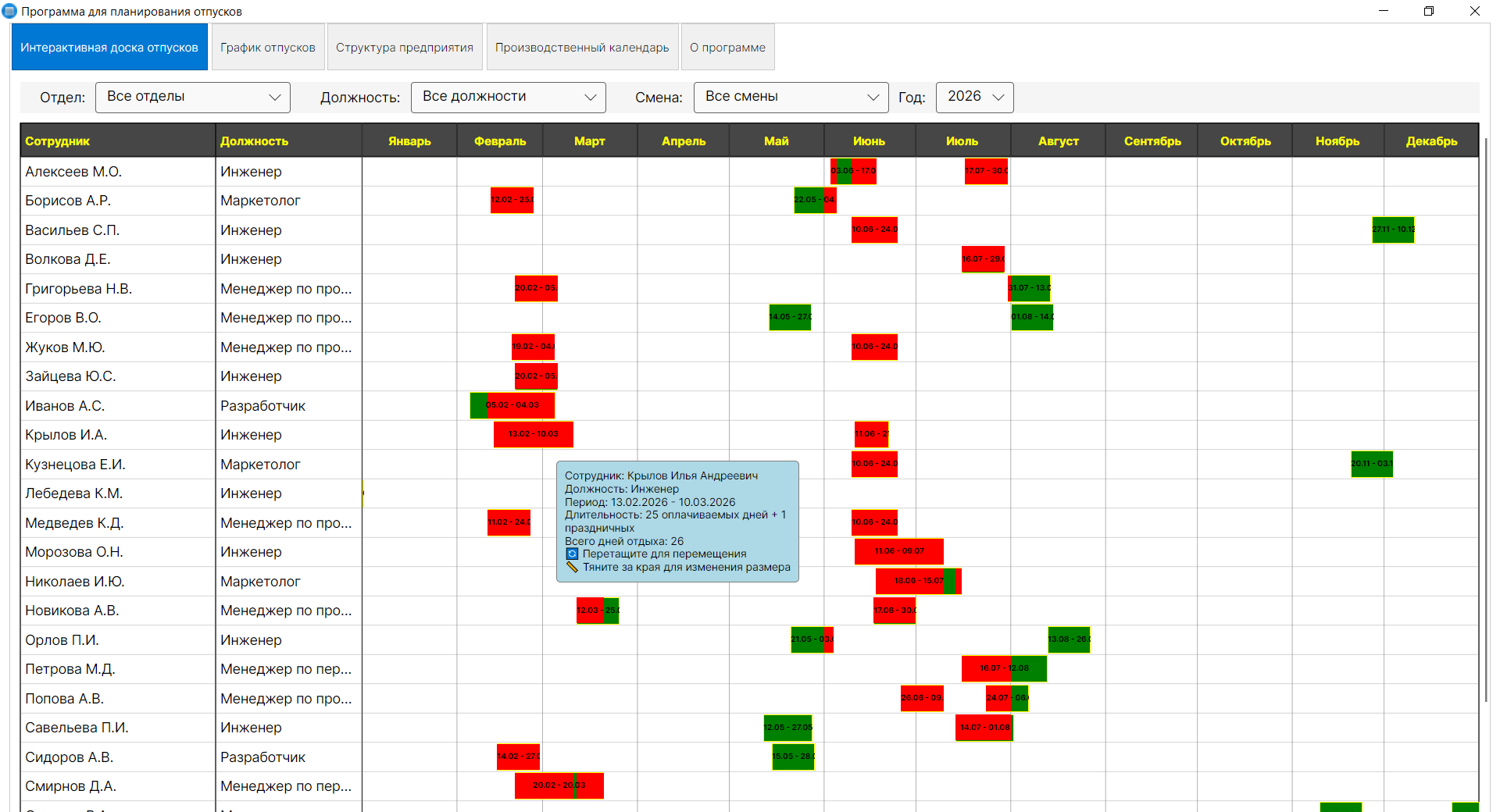
Task: Click the vertical scrollbar on the right
Action: pyautogui.click(x=1485, y=422)
